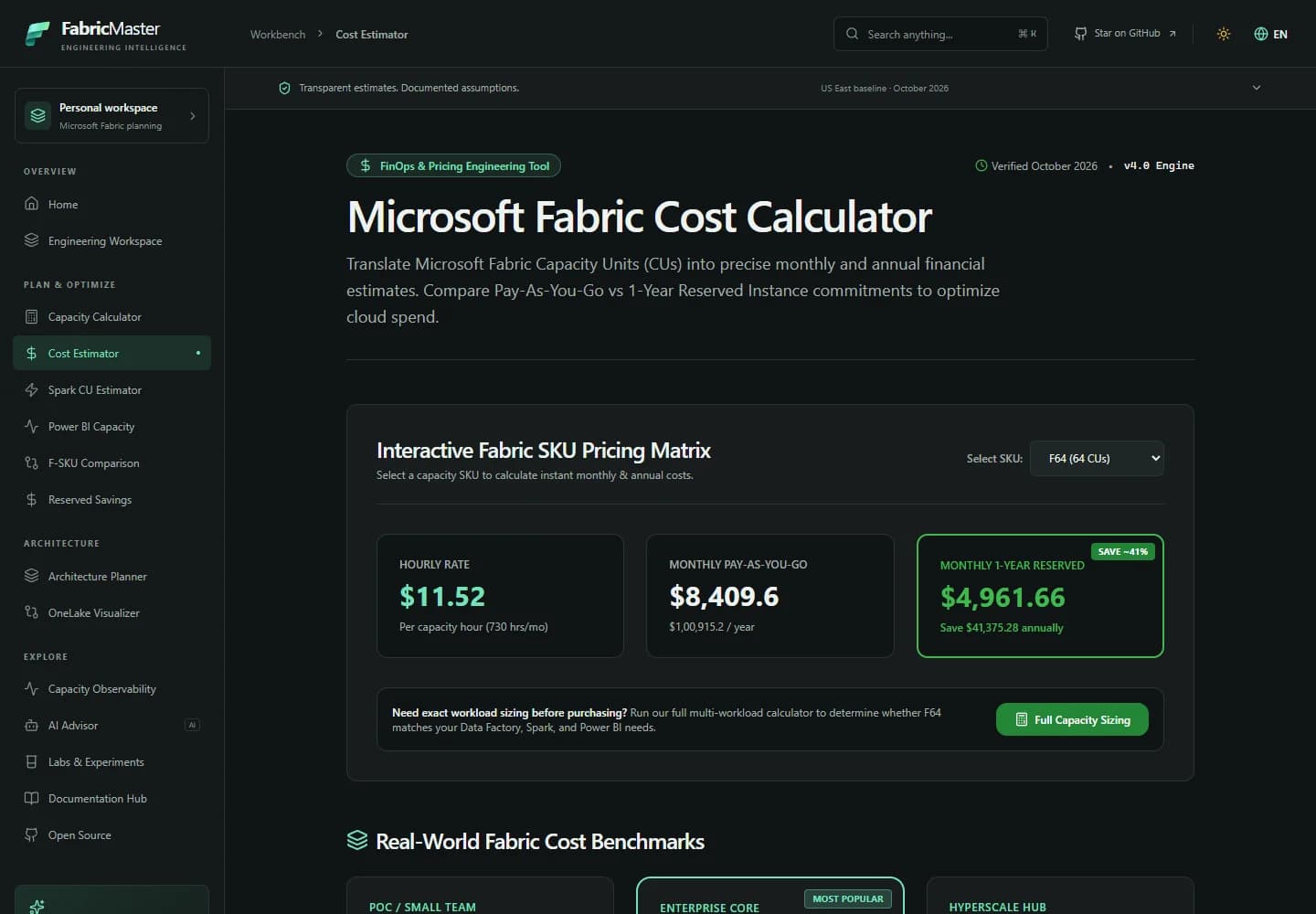Screen dimensions: 1316x914
Task: Click the Reserved Savings dollar icon
Action: [x=32, y=499]
